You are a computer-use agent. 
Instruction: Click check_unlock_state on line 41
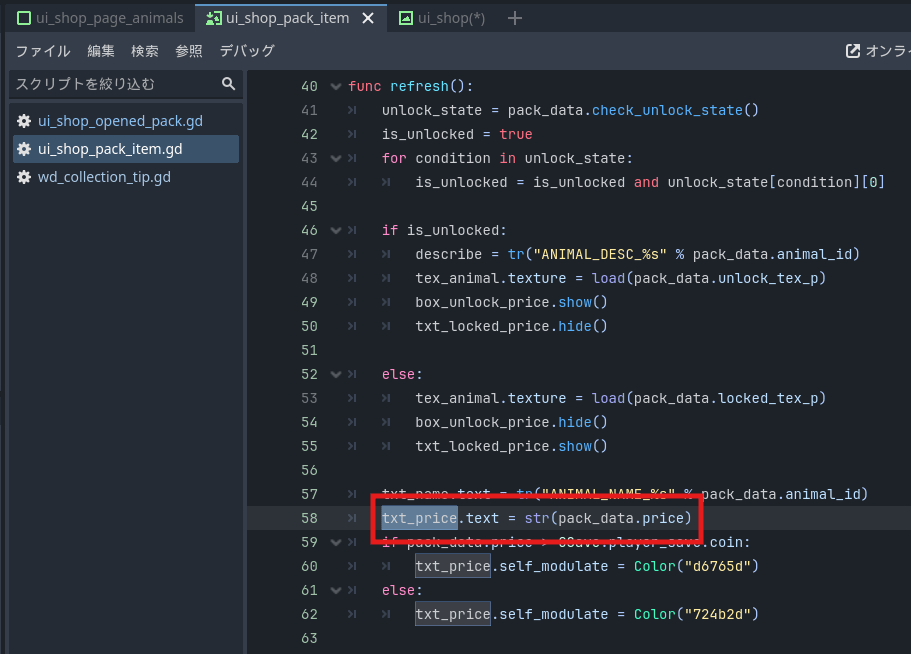click(667, 110)
